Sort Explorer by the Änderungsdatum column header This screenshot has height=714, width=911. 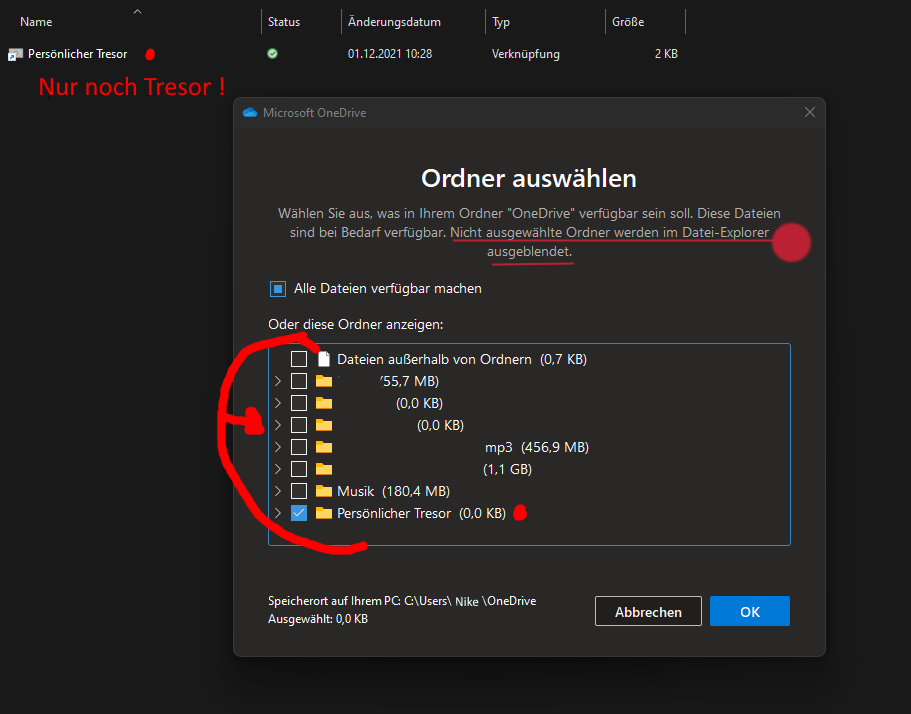[394, 22]
